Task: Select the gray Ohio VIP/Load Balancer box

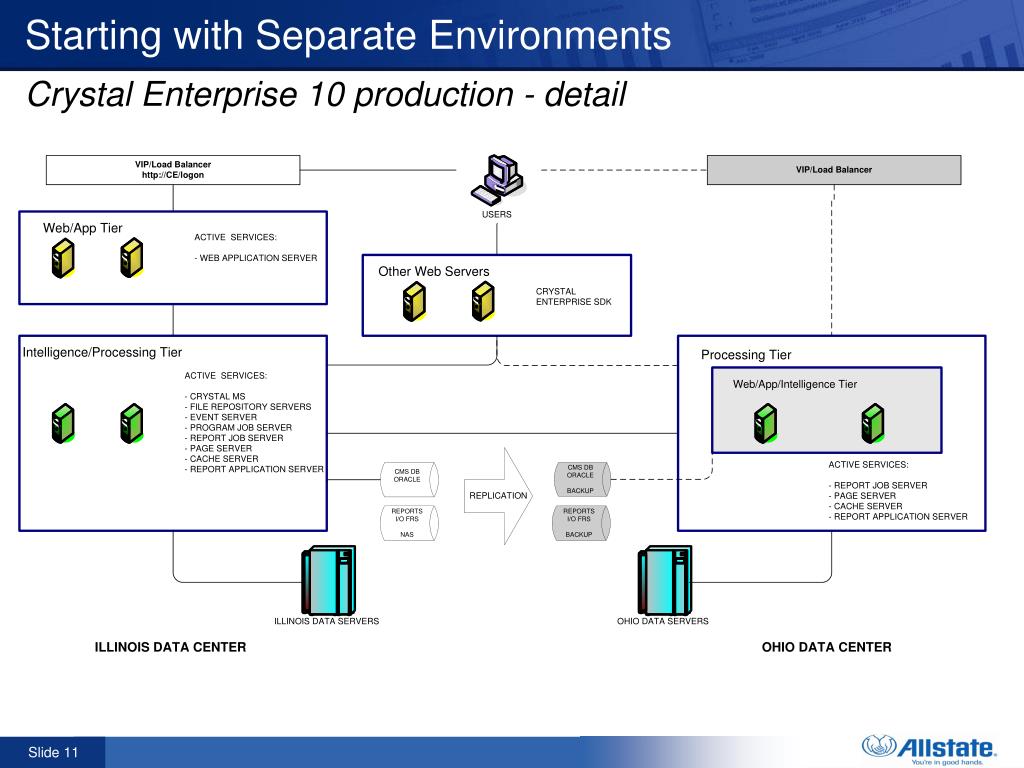Action: click(834, 170)
